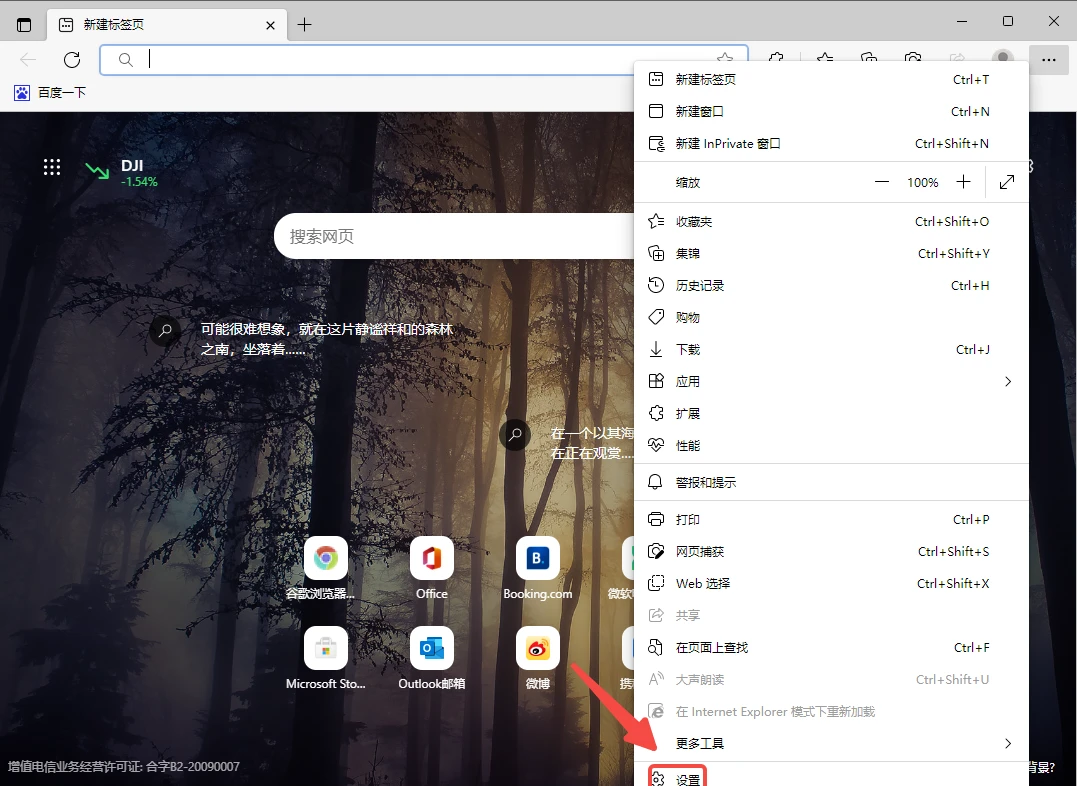The width and height of the screenshot is (1077, 786).
Task: Focus the address bar input field
Action: (424, 60)
